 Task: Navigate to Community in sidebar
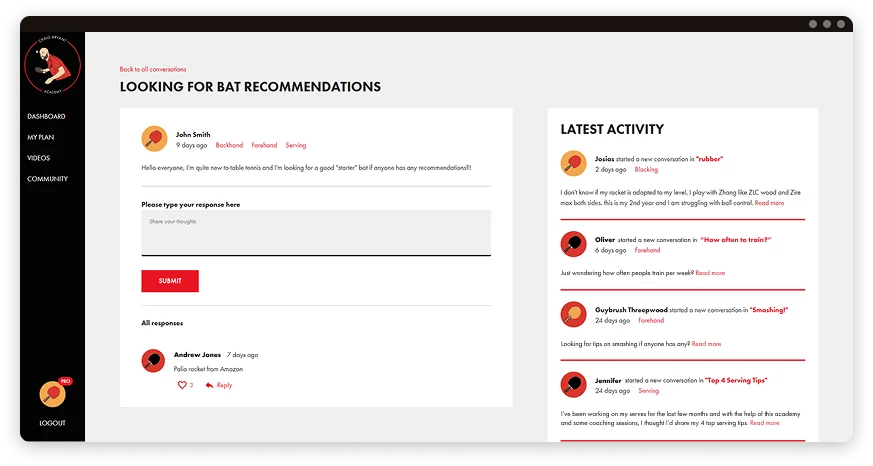47,179
